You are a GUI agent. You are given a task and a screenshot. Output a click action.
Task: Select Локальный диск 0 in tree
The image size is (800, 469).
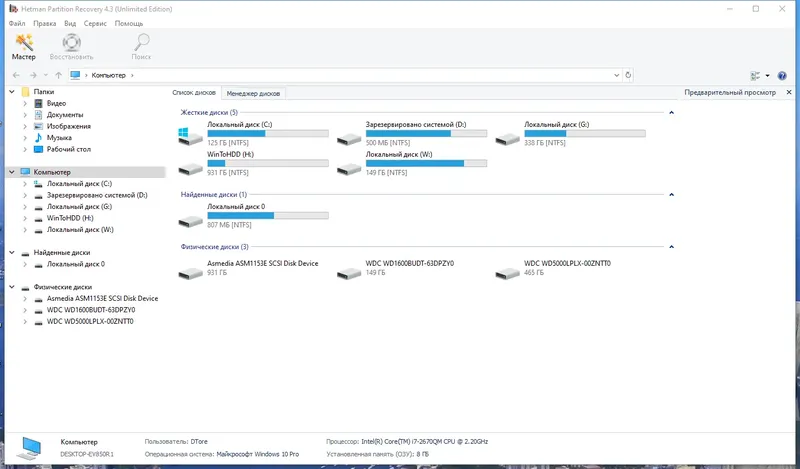(76, 264)
